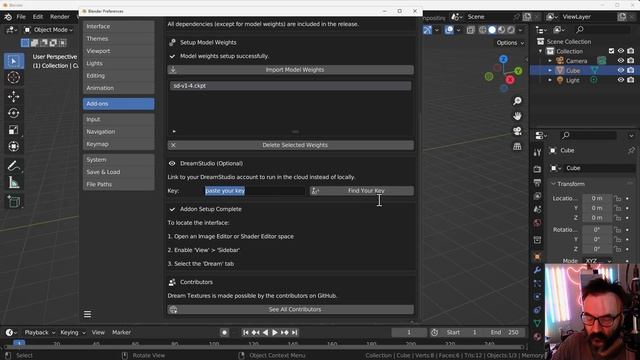Click the outliner search magnifier
640x360 pixels.
click(x=580, y=29)
